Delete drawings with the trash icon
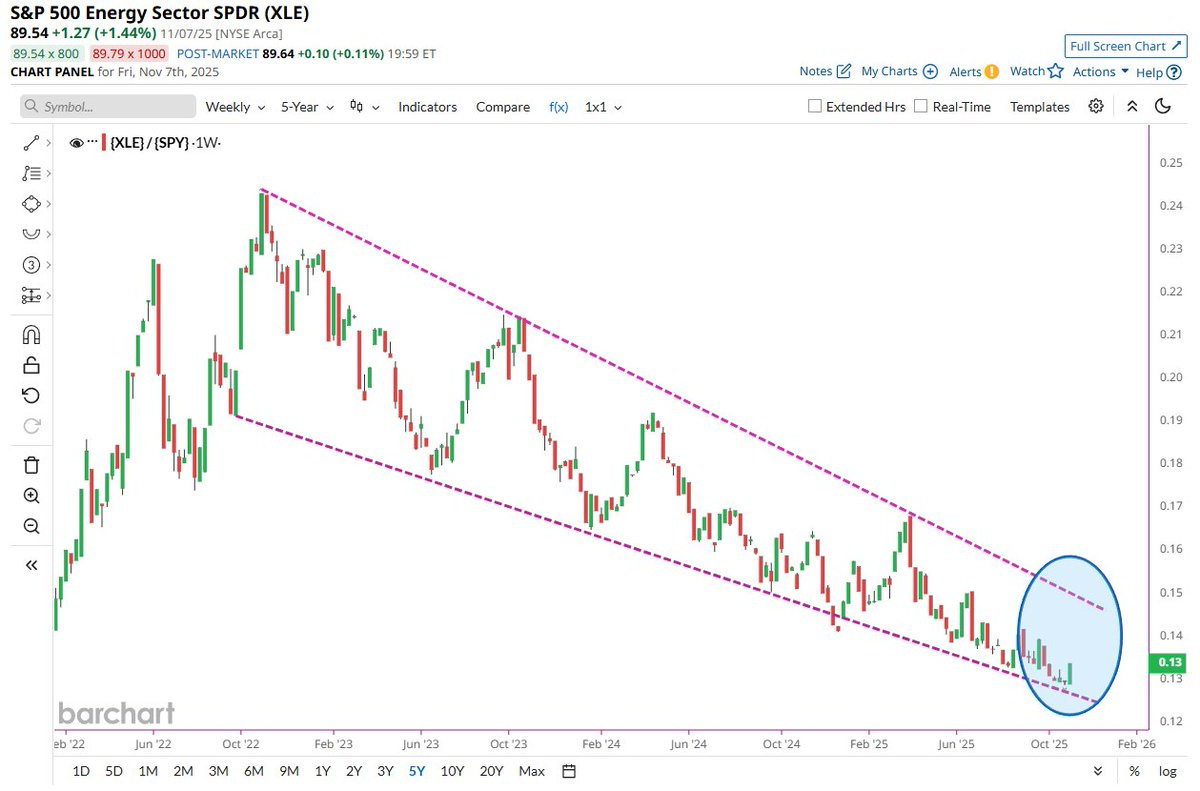The width and height of the screenshot is (1200, 791). 31,464
